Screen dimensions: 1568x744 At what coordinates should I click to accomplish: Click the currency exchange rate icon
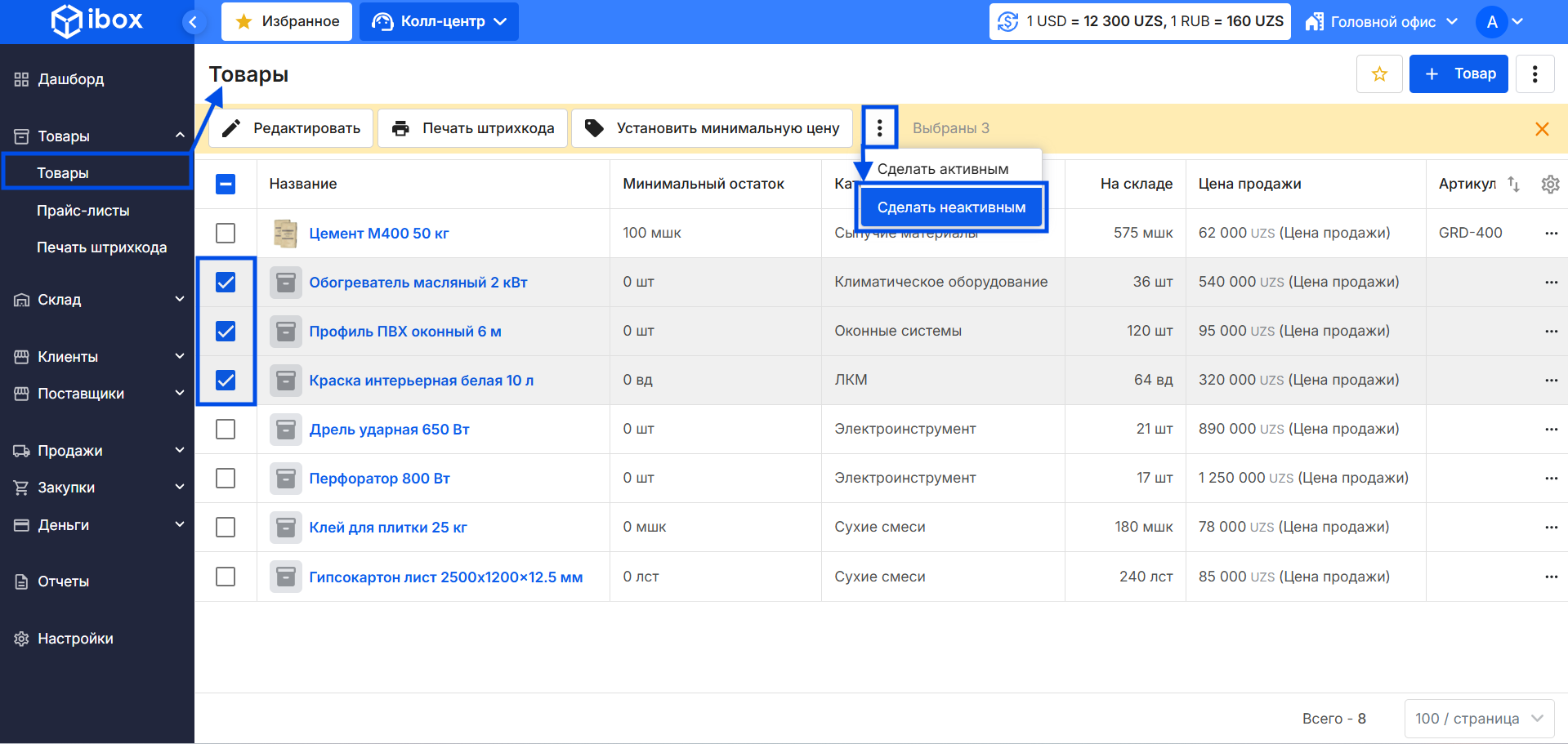pyautogui.click(x=1008, y=22)
